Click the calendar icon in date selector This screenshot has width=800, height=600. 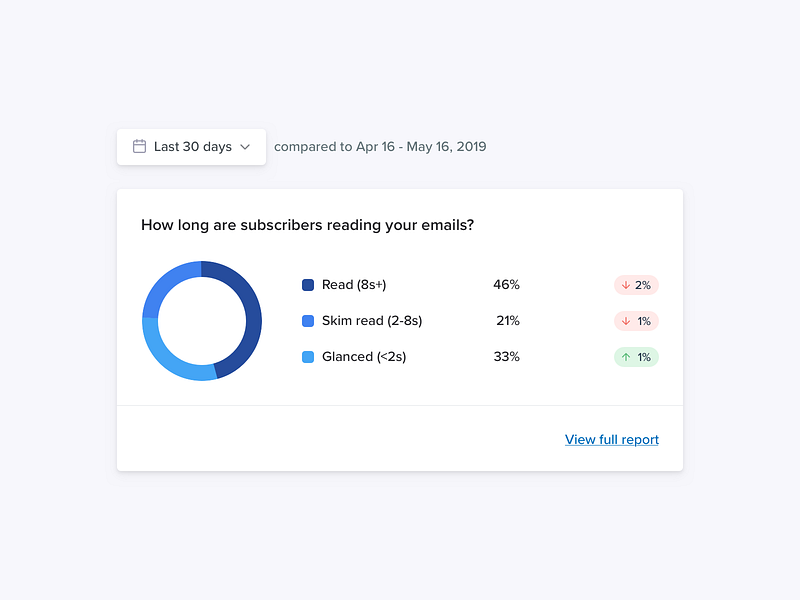[139, 146]
